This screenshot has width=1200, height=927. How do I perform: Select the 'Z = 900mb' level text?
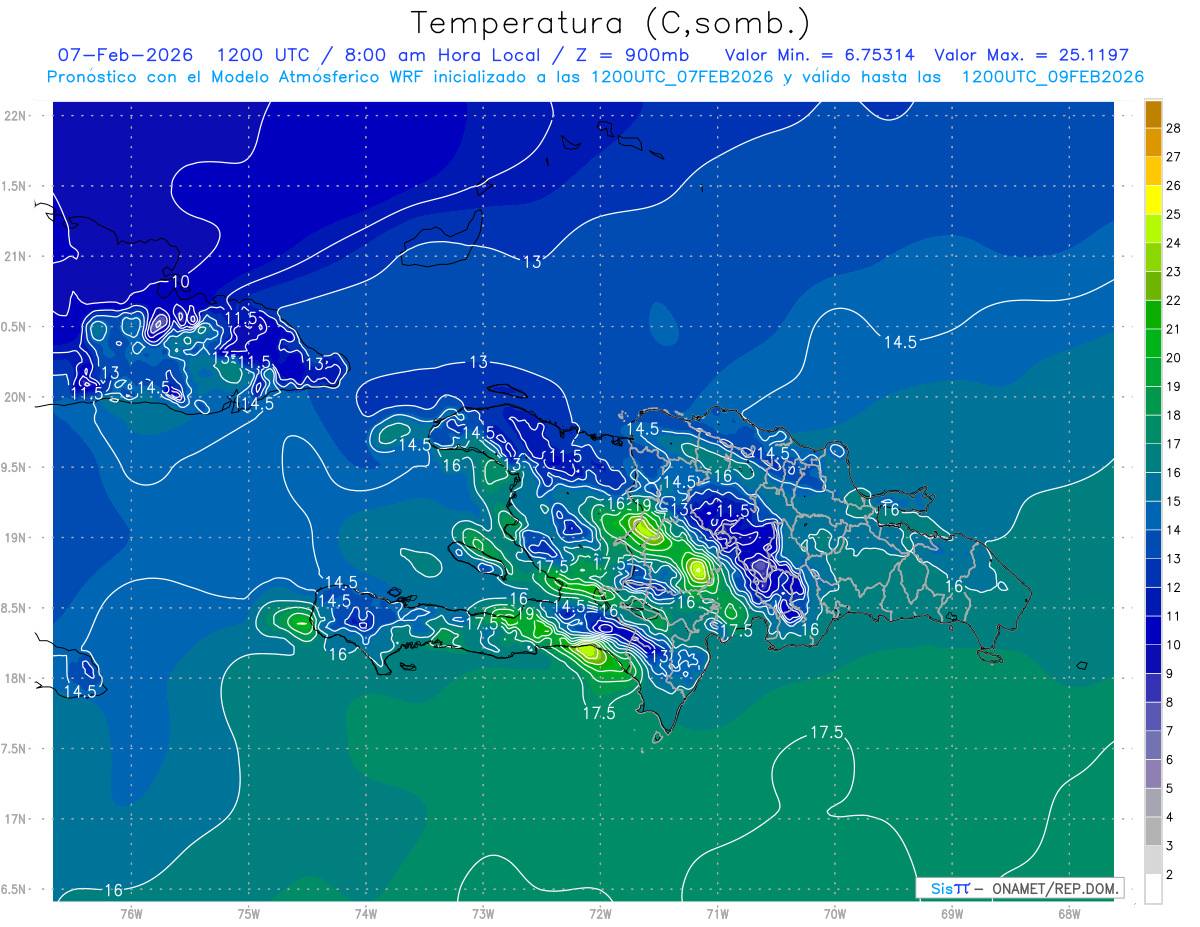(x=631, y=55)
